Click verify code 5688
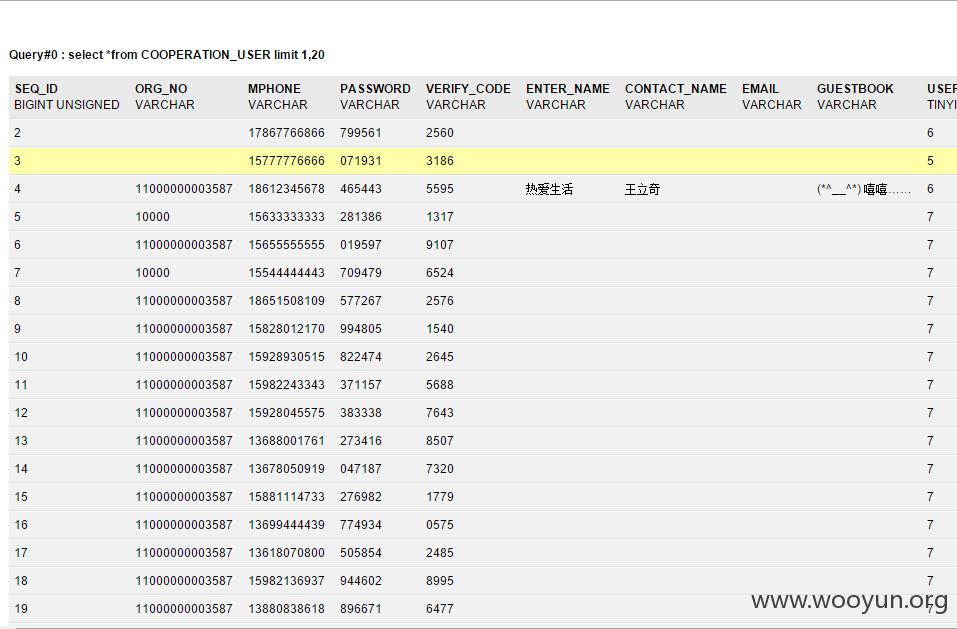 (440, 385)
